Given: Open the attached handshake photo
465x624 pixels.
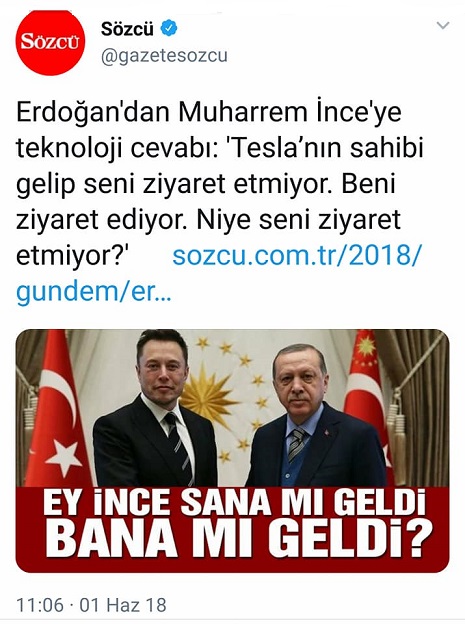Looking at the screenshot, I should pos(232,451).
